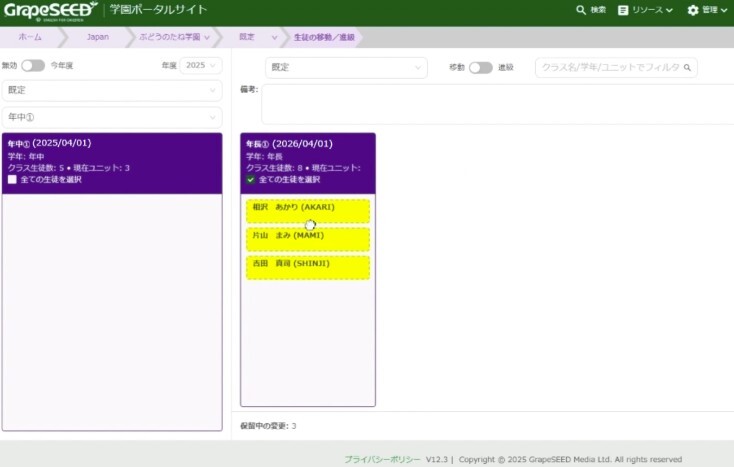Select student まみ (MAMI) card
The image size is (734, 467).
pos(308,239)
